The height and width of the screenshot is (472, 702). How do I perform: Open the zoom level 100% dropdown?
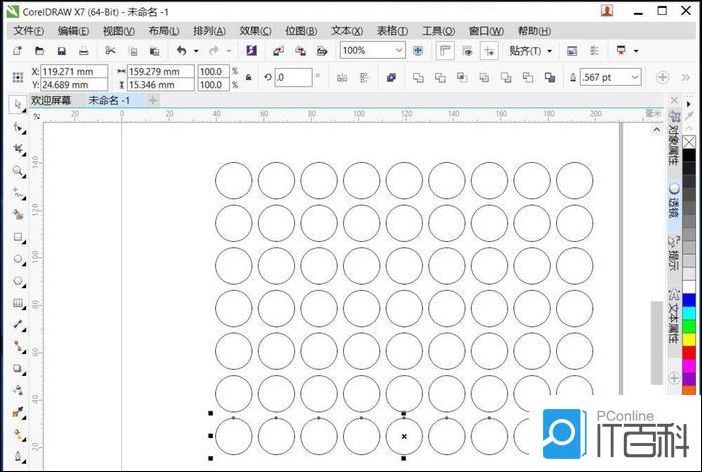click(399, 50)
